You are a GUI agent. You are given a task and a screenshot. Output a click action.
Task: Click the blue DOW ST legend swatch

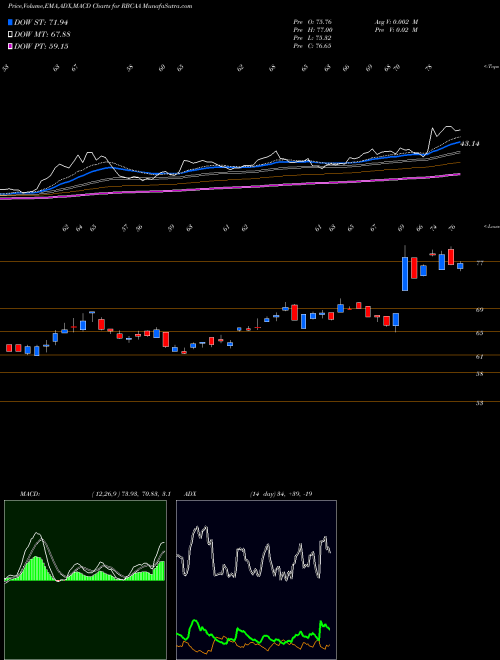[x=11, y=23]
